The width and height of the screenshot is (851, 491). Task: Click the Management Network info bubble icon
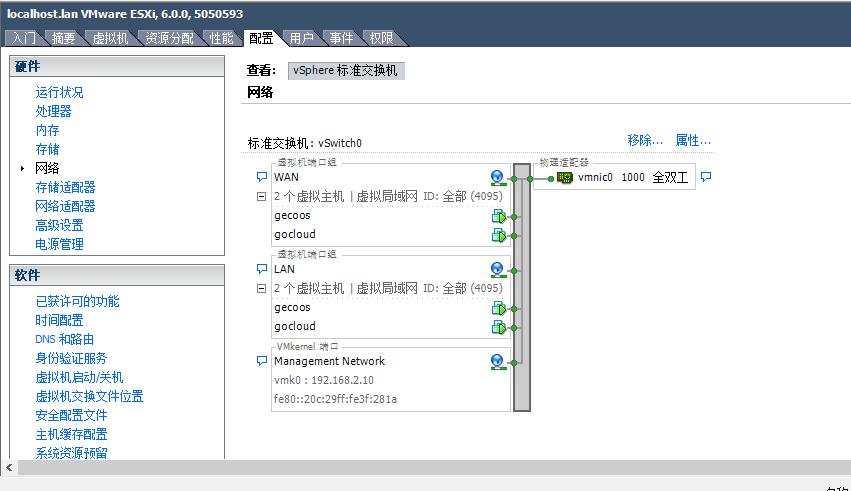pyautogui.click(x=262, y=361)
